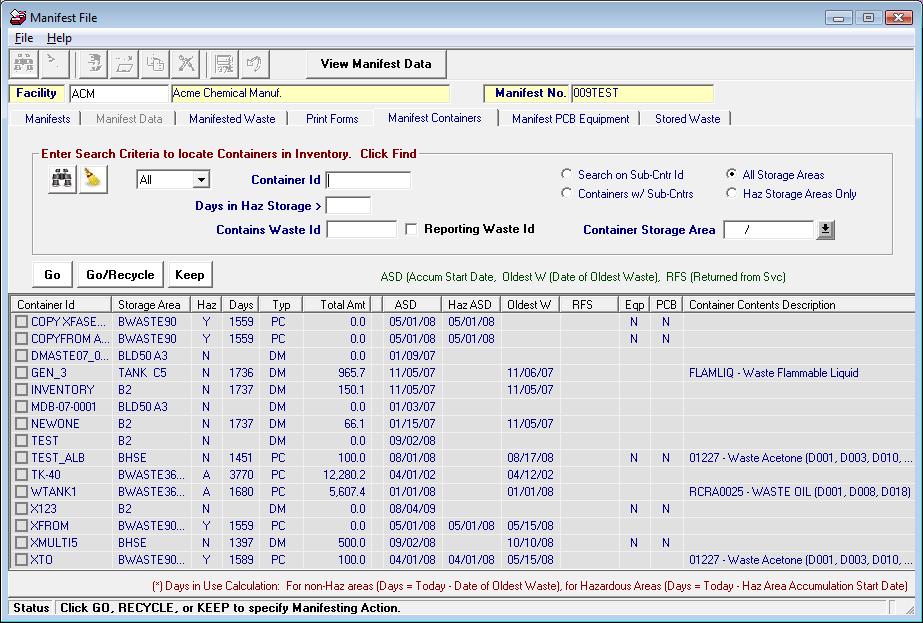Click the greyed scissors delete toolbar icon
Image resolution: width=923 pixels, height=623 pixels.
coord(185,64)
